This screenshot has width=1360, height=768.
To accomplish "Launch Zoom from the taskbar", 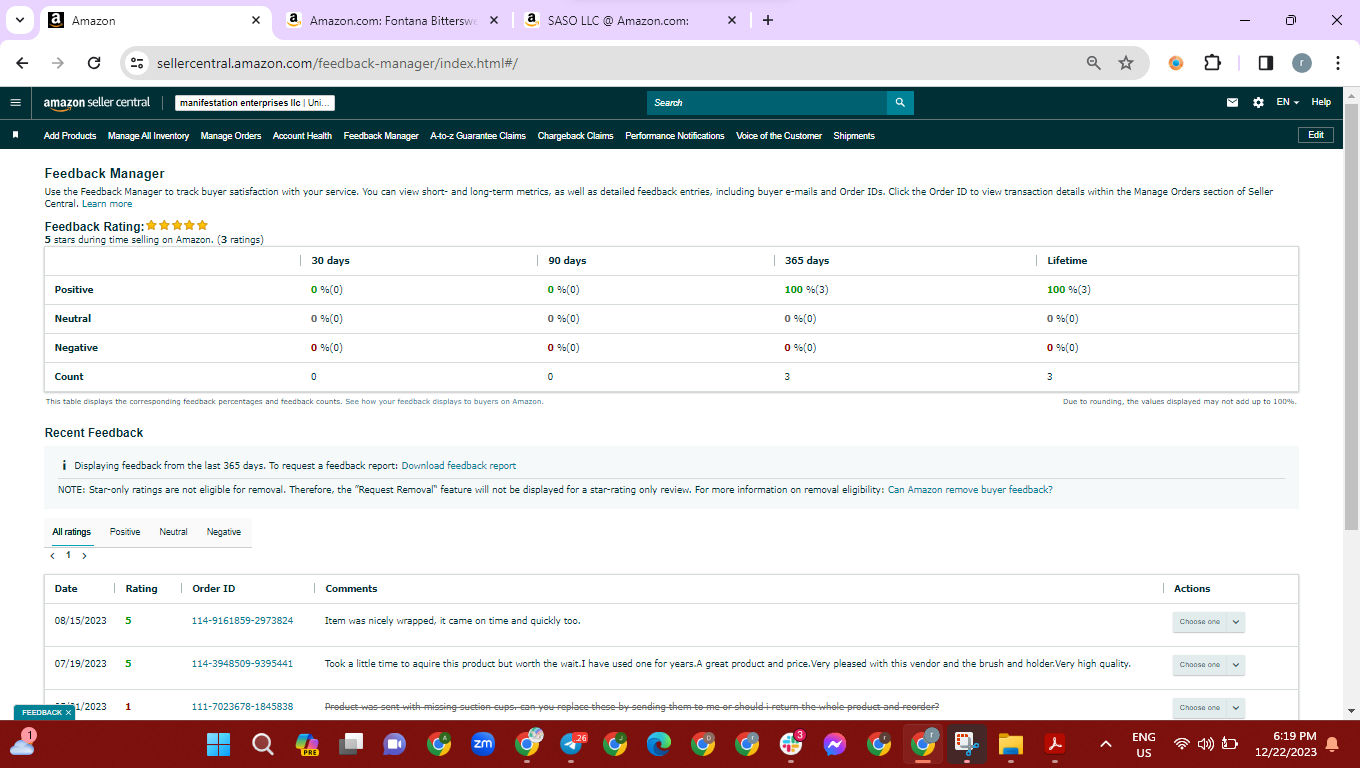I will pos(483,744).
